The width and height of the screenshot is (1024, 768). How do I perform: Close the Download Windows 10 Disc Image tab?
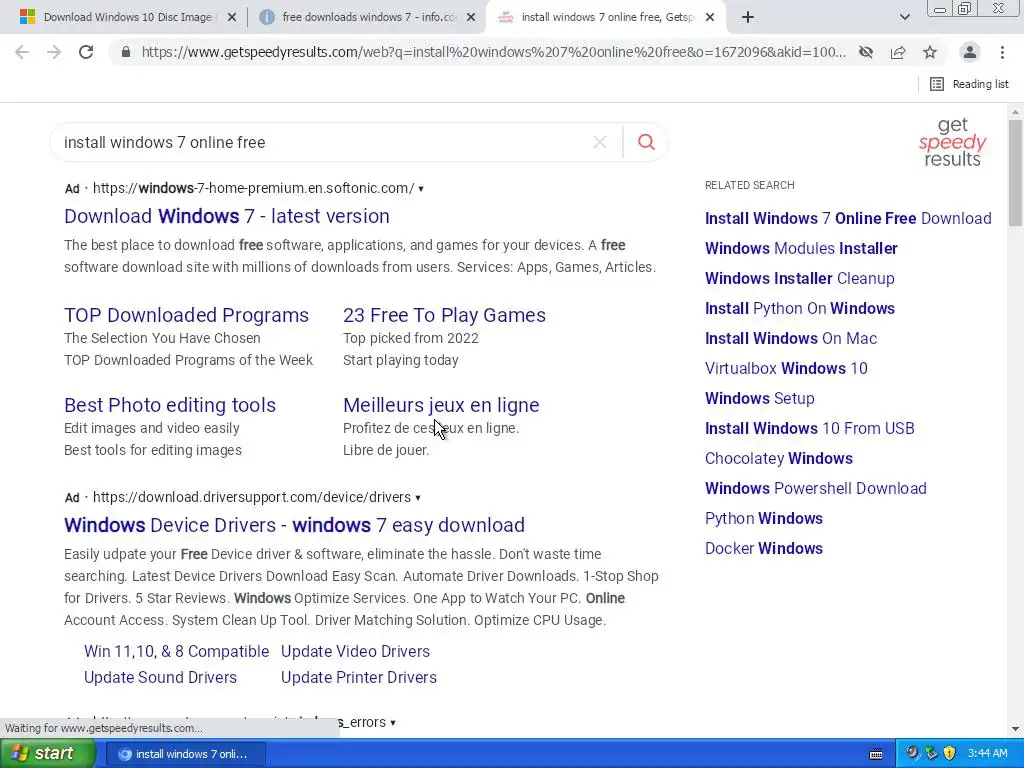pos(231,18)
